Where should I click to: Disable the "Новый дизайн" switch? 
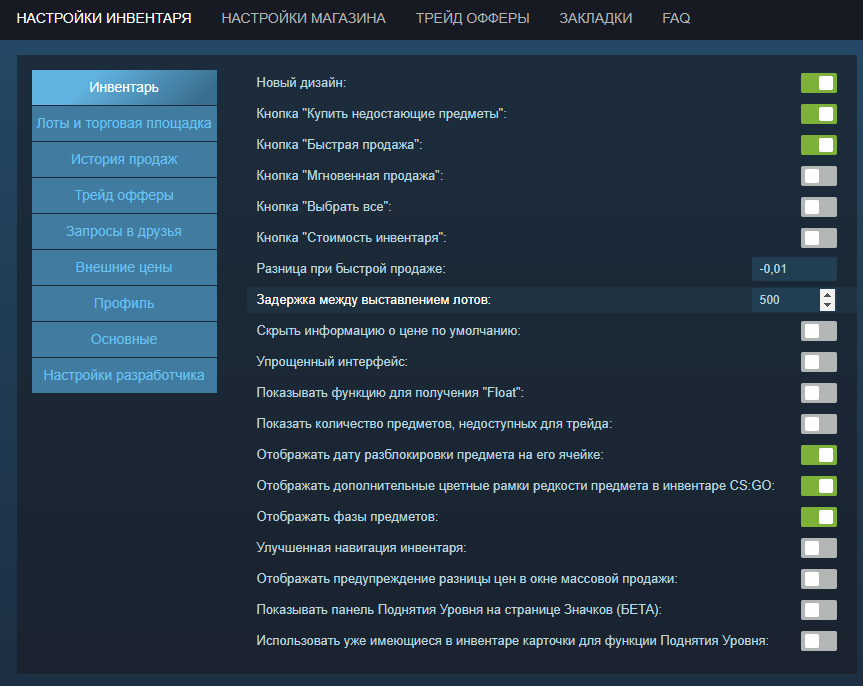[x=819, y=83]
